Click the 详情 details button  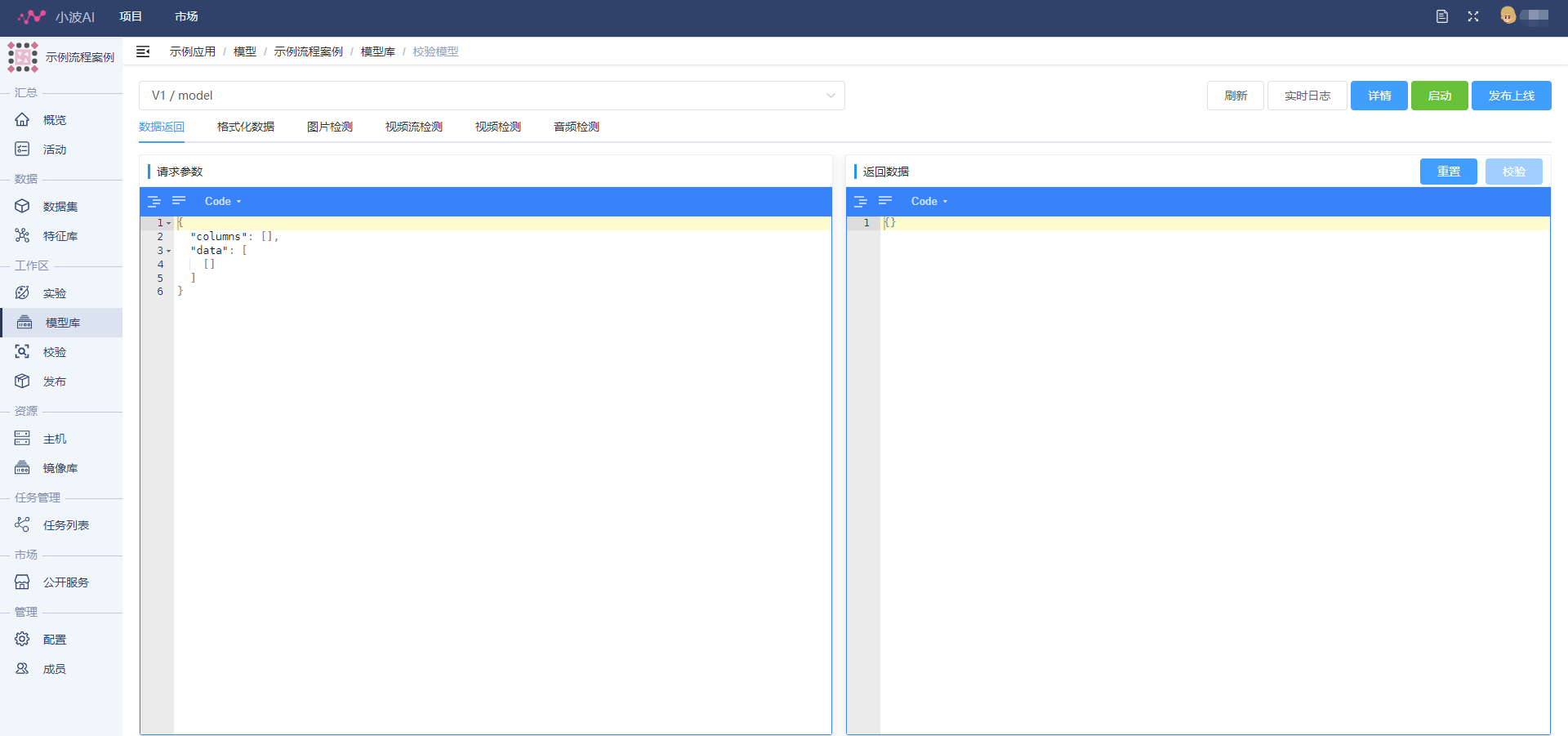1379,96
